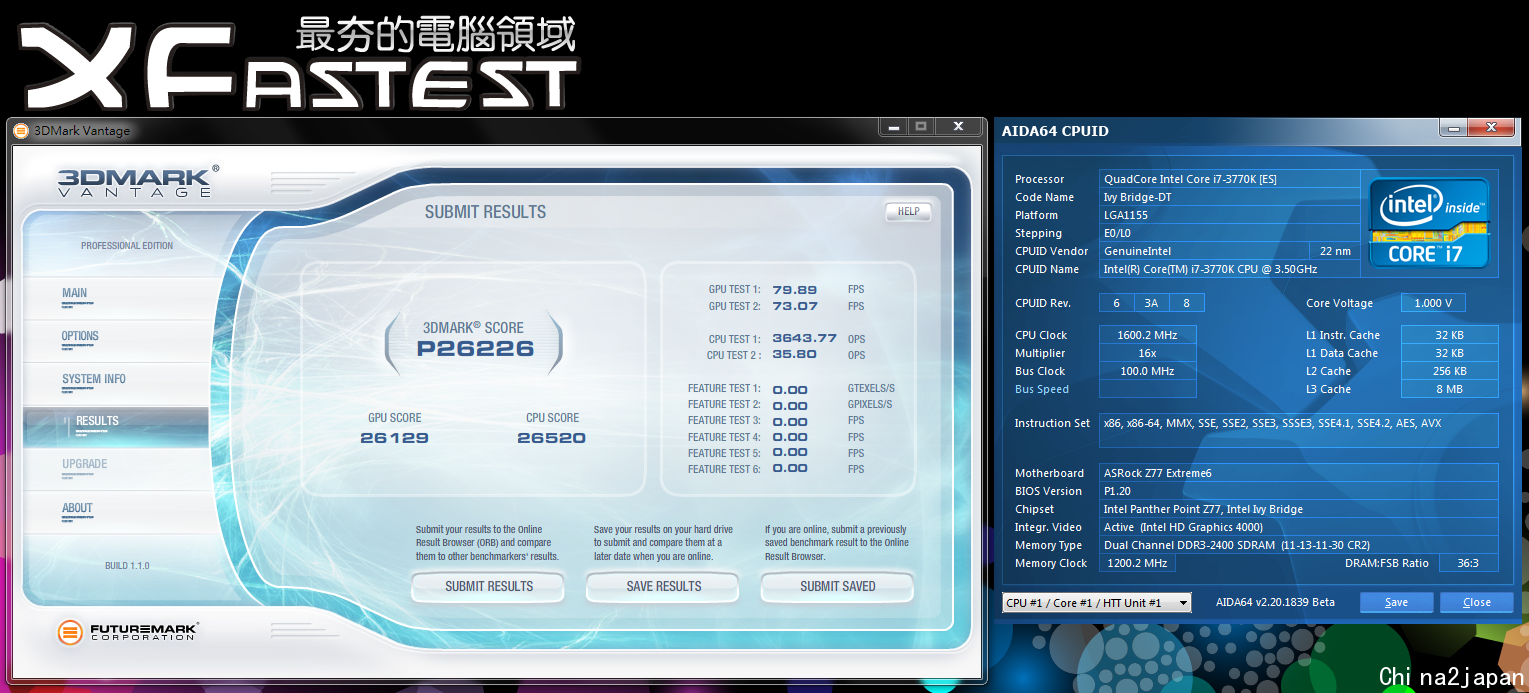Maximize the 3DMark Vantage window
The image size is (1529, 693).
[922, 127]
